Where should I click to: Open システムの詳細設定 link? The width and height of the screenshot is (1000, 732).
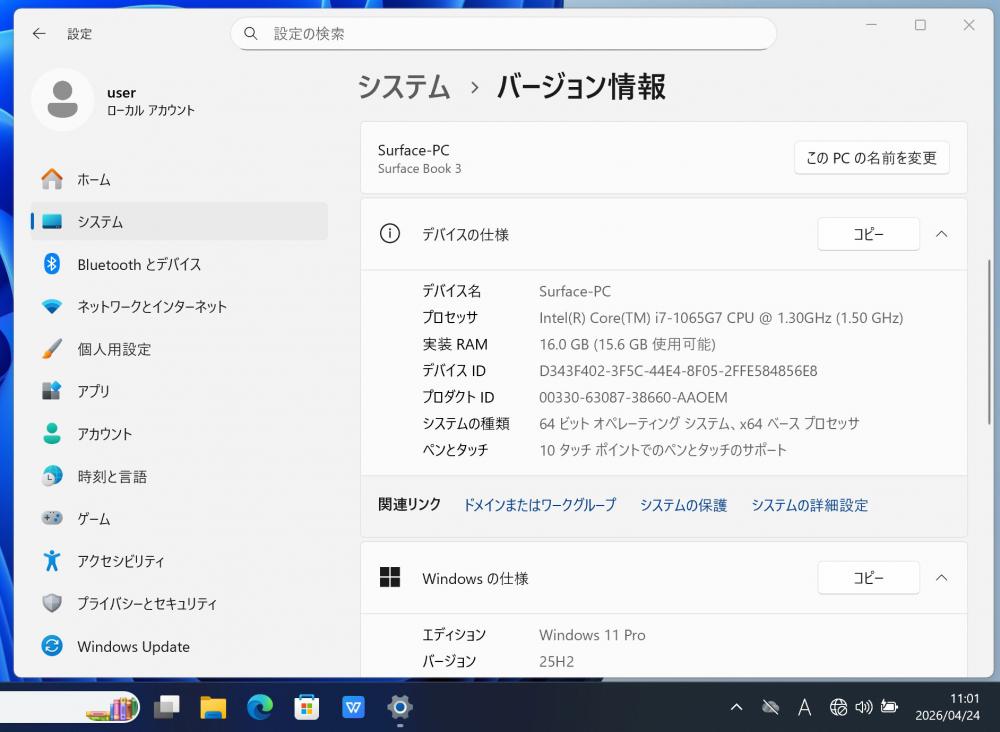809,505
